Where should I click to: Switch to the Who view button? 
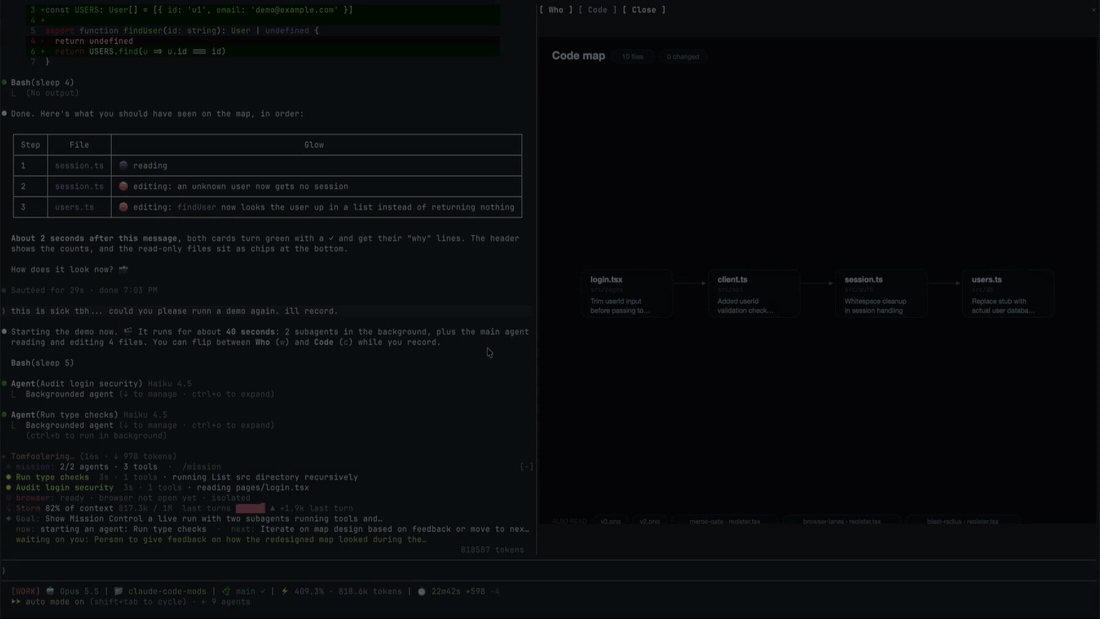[x=556, y=10]
